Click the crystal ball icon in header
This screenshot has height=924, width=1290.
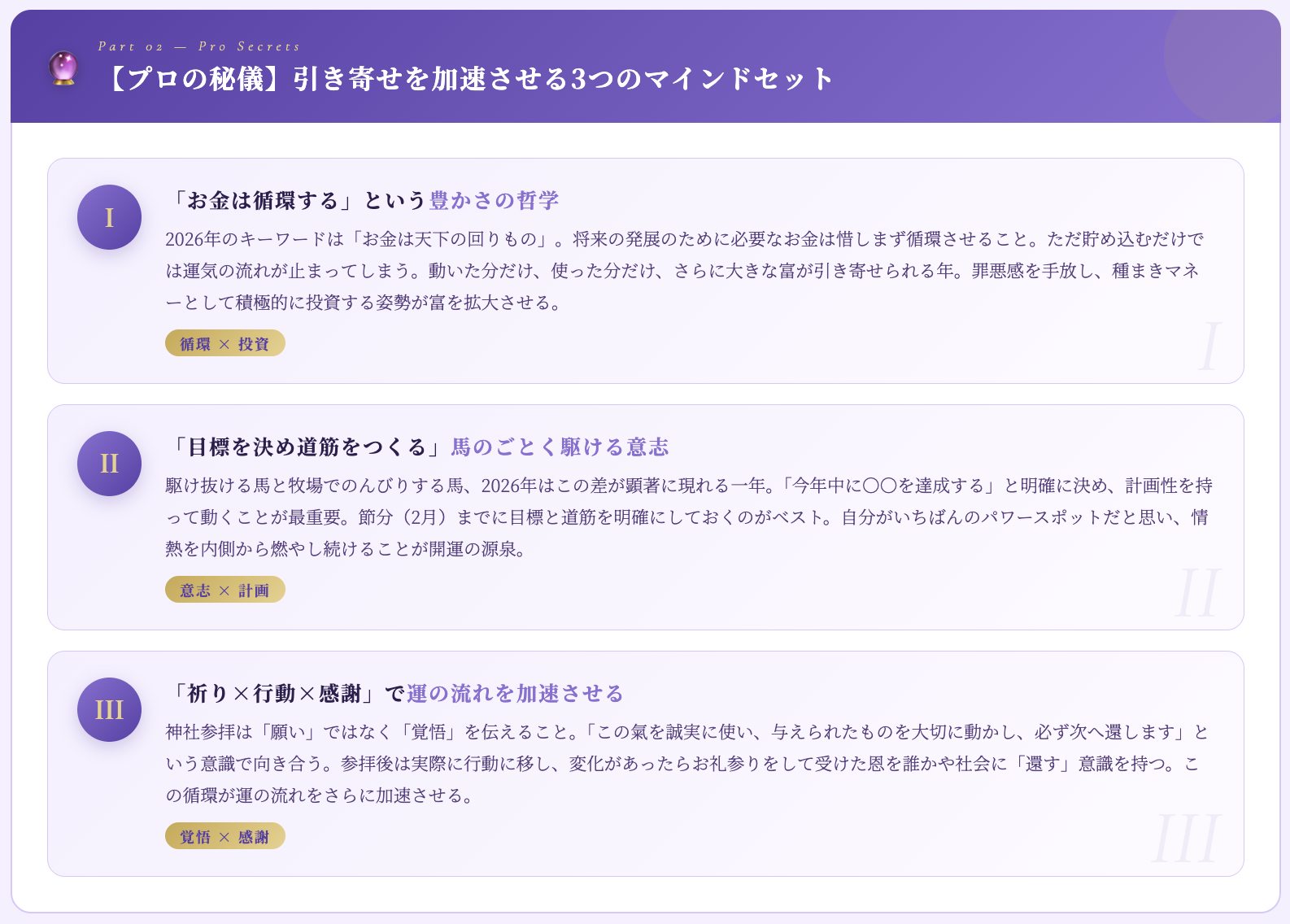(x=63, y=68)
